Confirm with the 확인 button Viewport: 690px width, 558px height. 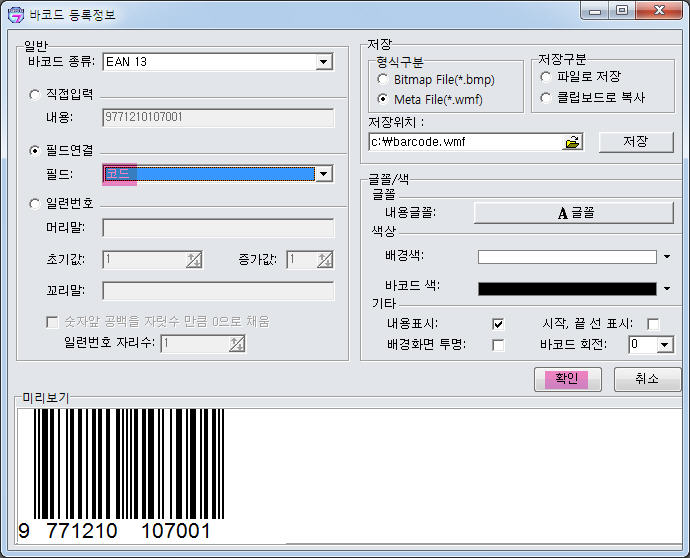pyautogui.click(x=568, y=379)
